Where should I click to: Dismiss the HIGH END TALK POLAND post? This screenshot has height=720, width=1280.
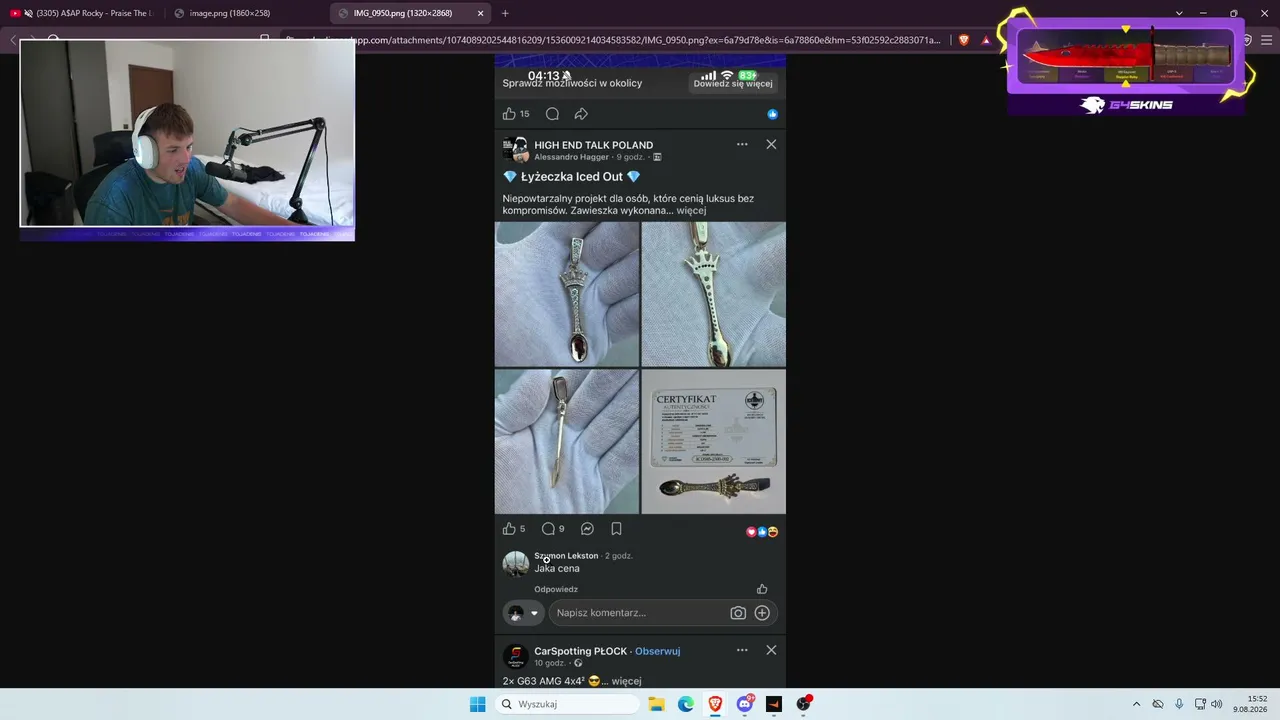click(771, 144)
